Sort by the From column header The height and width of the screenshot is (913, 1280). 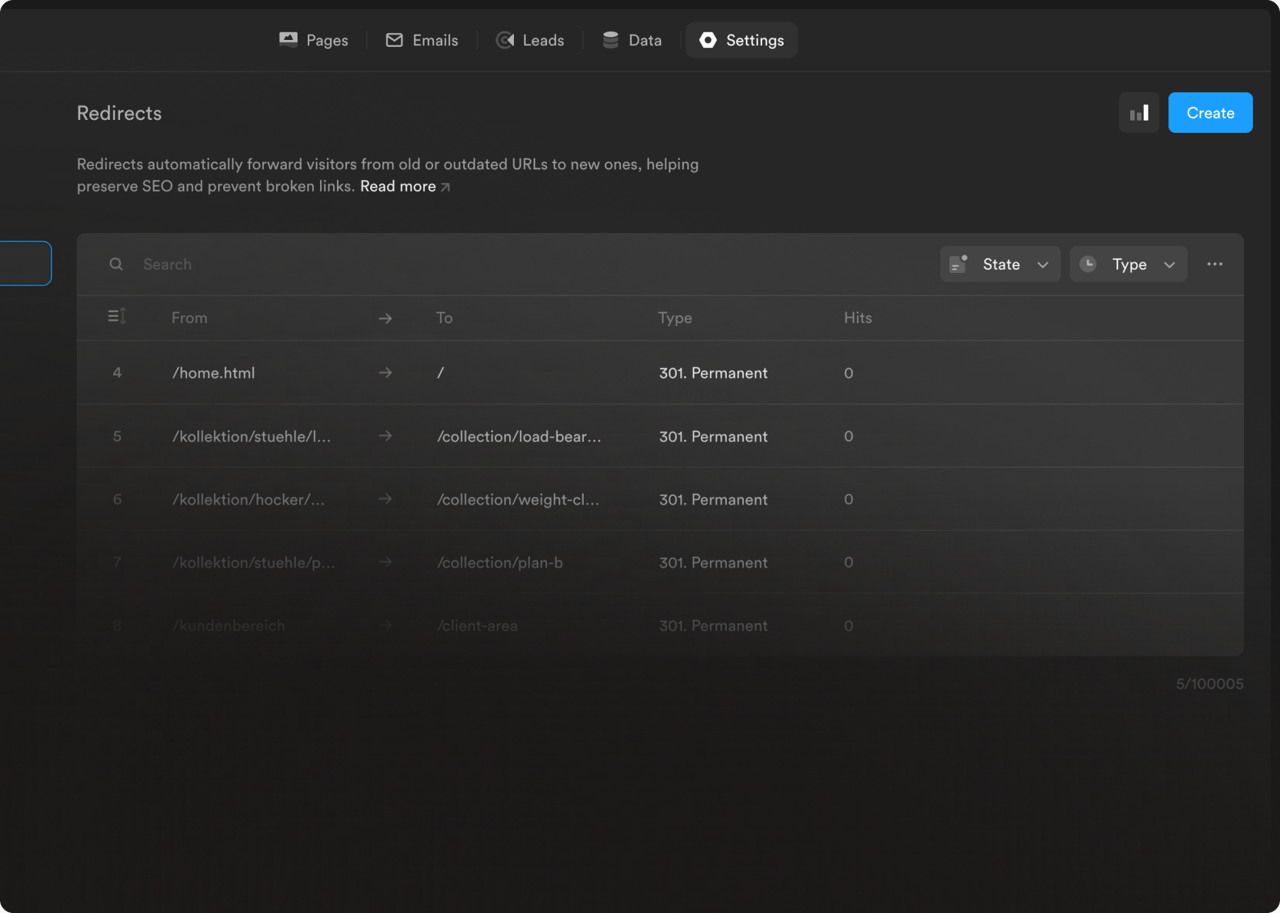coord(189,318)
